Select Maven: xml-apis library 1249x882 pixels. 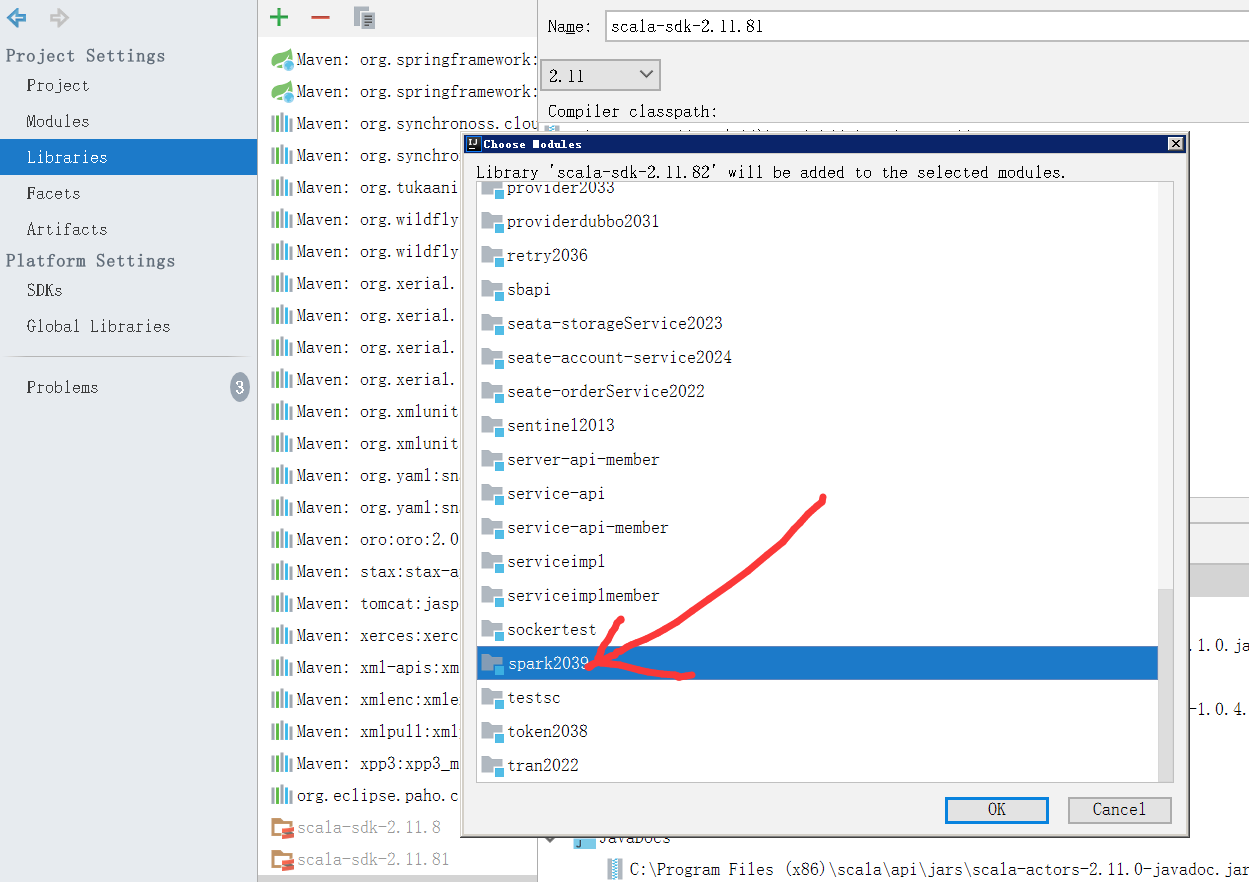[365, 668]
